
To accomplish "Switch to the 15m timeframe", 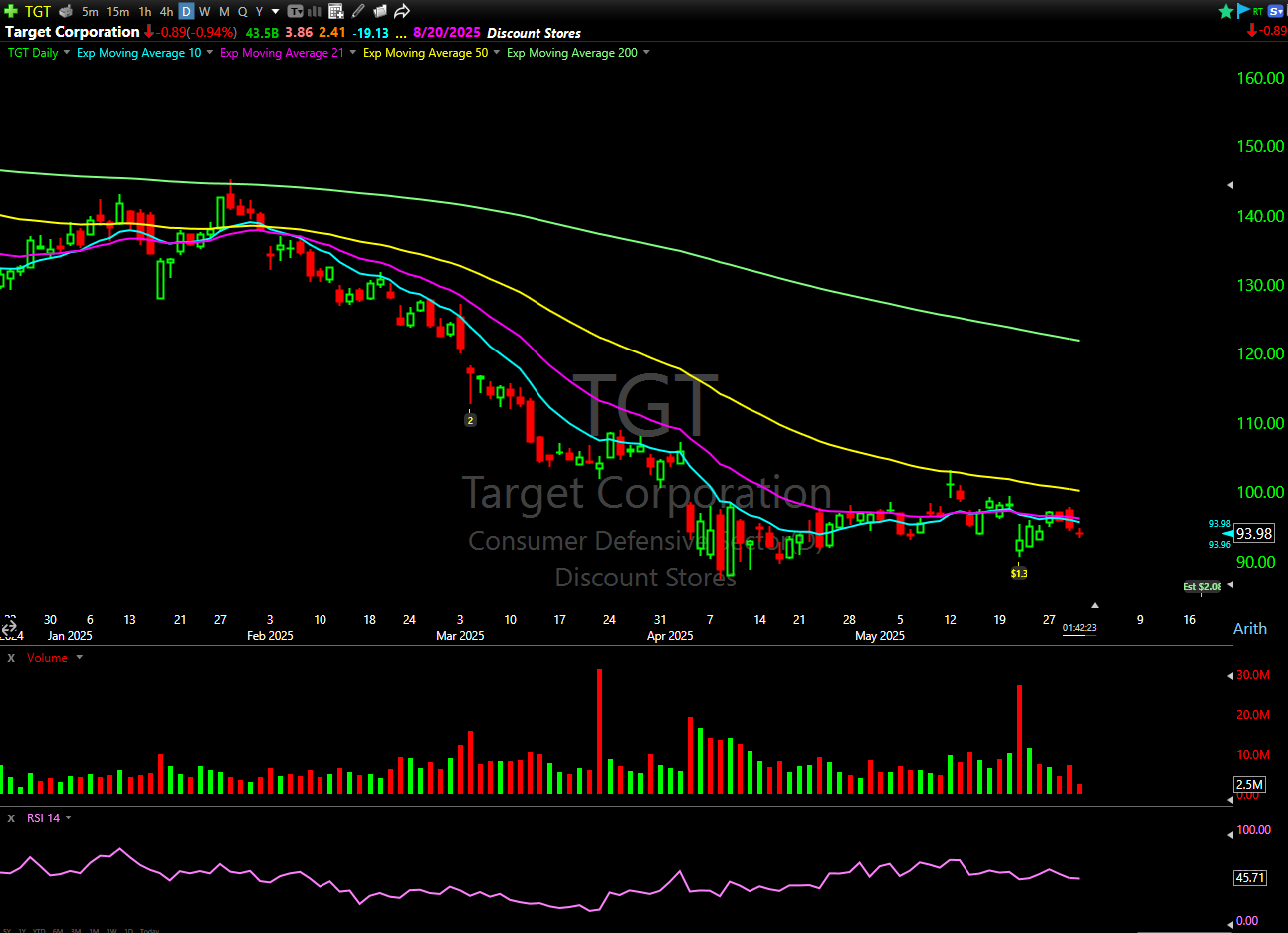I will click(118, 12).
